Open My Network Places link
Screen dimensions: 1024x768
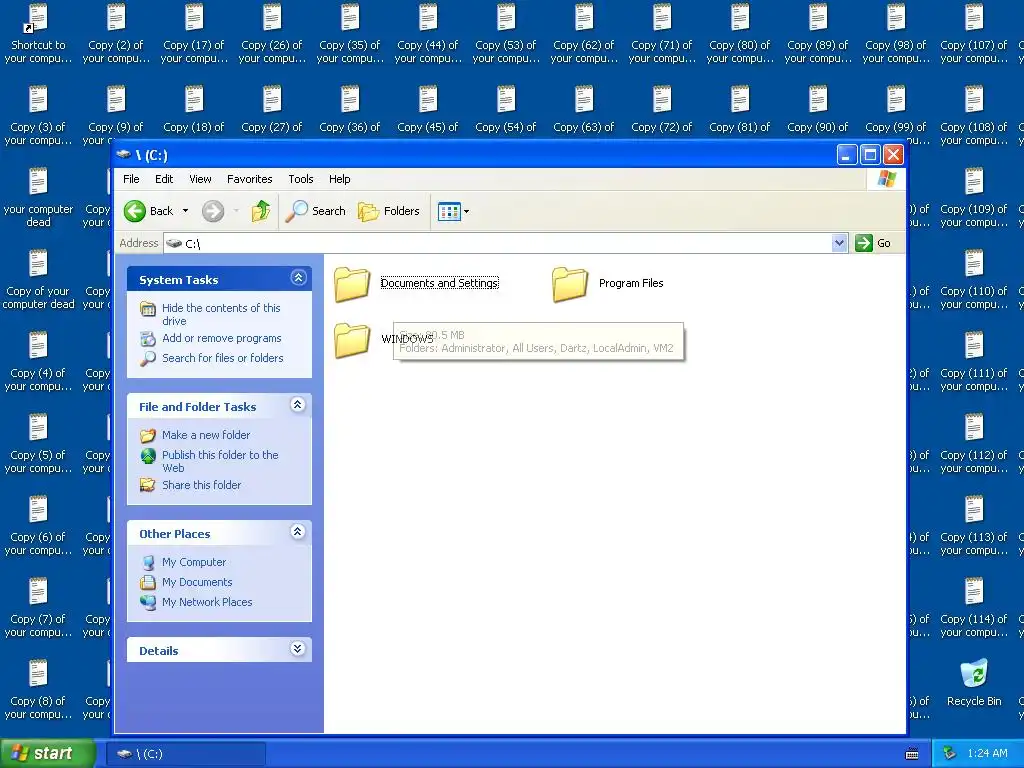[x=207, y=602]
